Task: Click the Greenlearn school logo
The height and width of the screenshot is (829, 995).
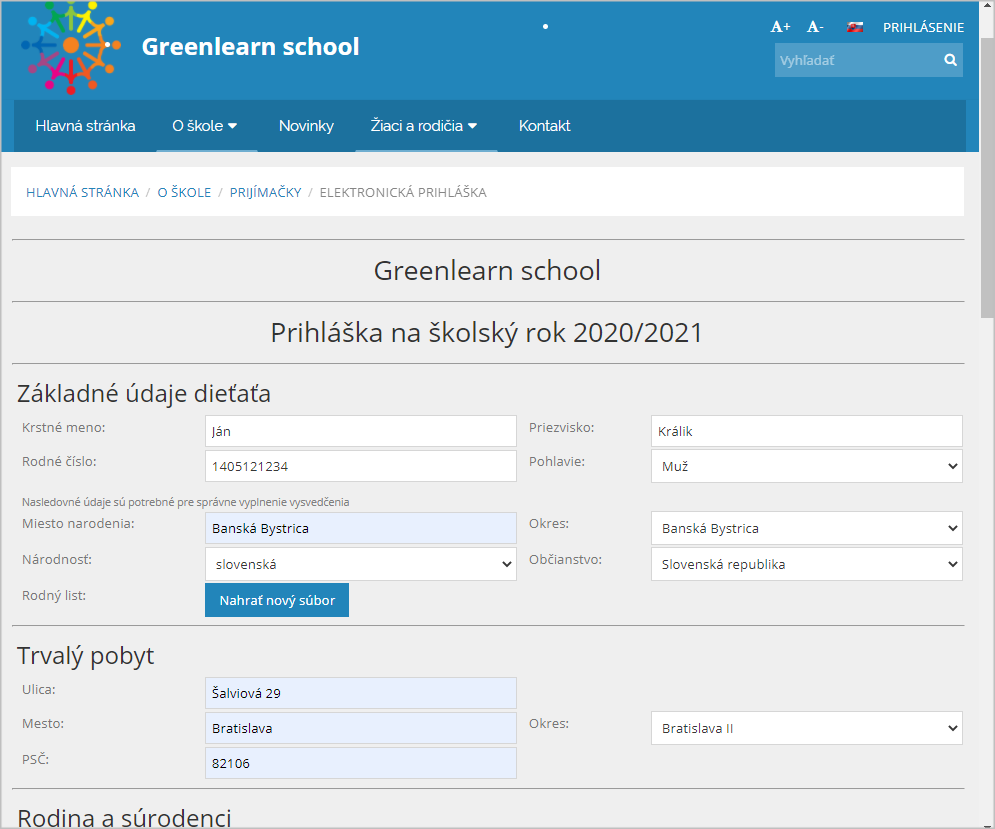Action: [70, 46]
